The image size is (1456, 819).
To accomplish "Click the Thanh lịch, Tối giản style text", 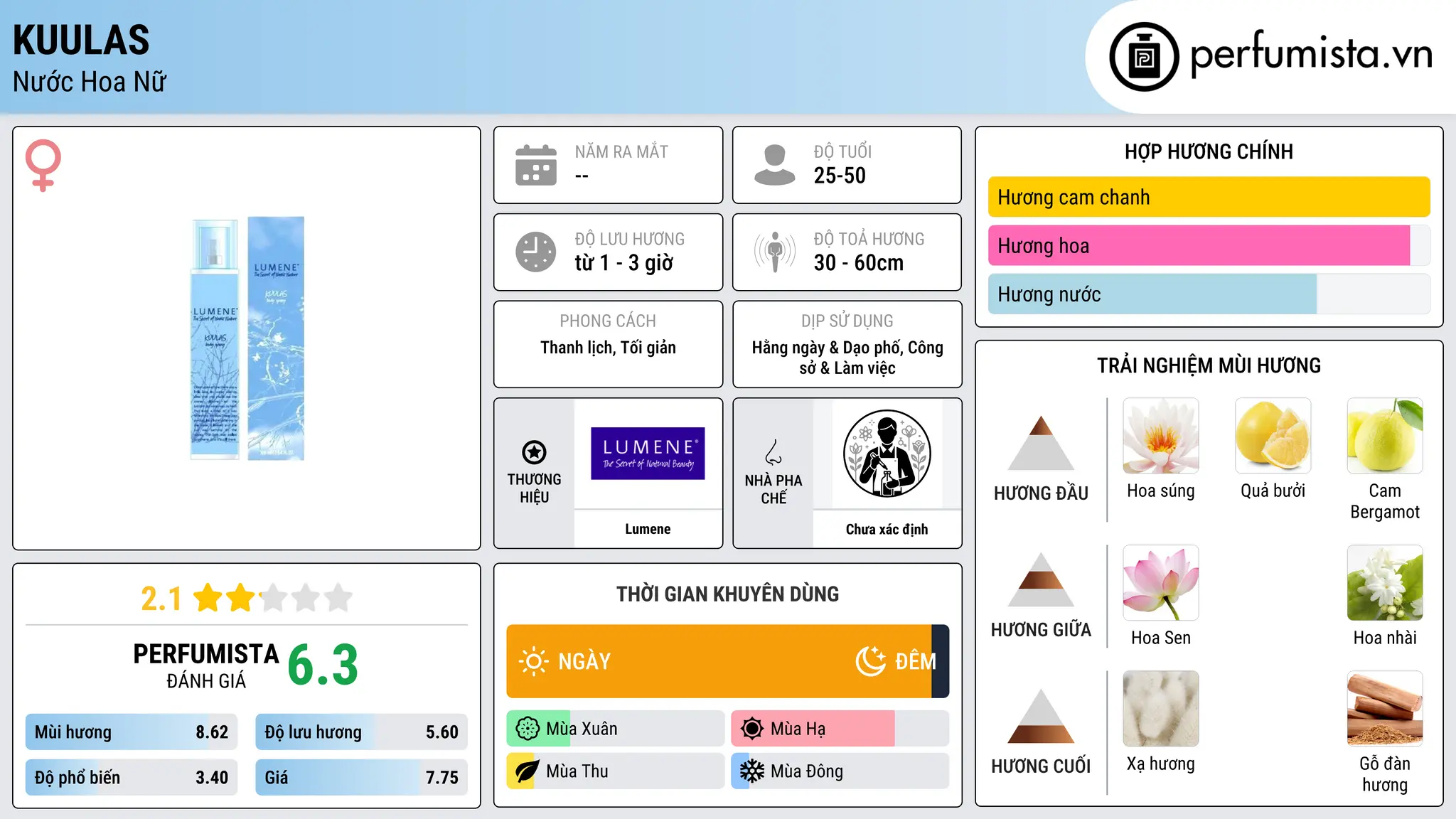I will click(608, 348).
